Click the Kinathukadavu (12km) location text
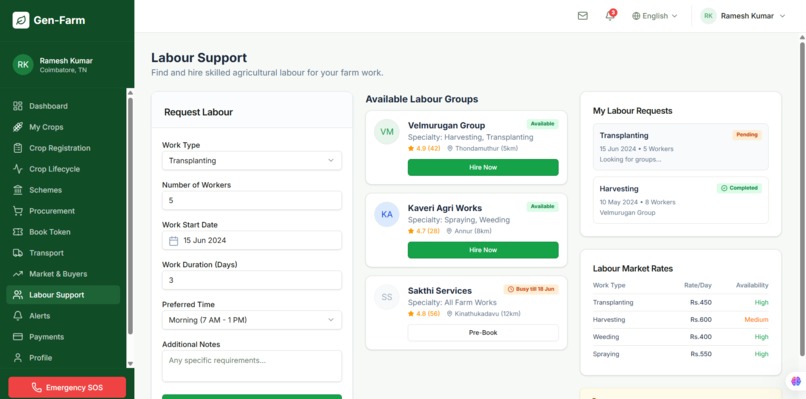The image size is (806, 399). [487, 314]
